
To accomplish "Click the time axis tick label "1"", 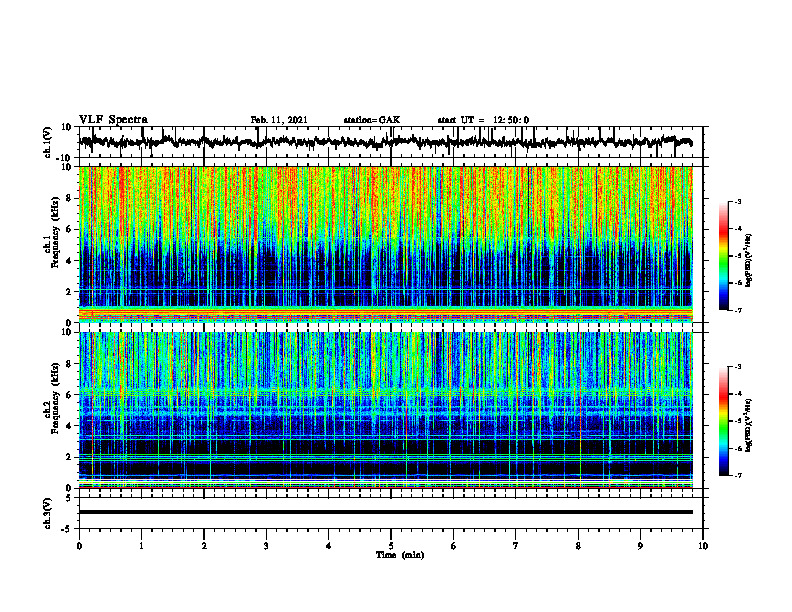I will (141, 546).
